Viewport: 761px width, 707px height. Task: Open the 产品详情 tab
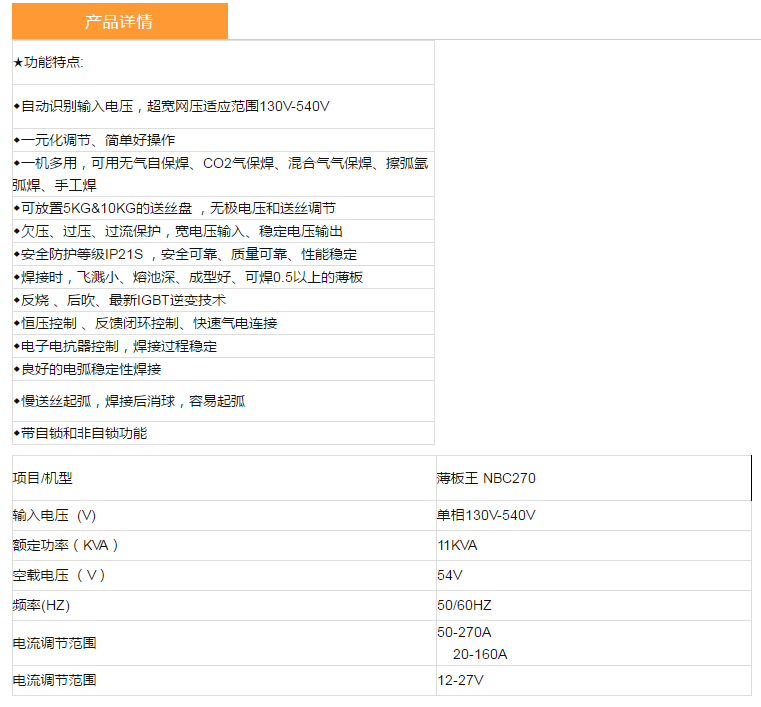[x=120, y=21]
